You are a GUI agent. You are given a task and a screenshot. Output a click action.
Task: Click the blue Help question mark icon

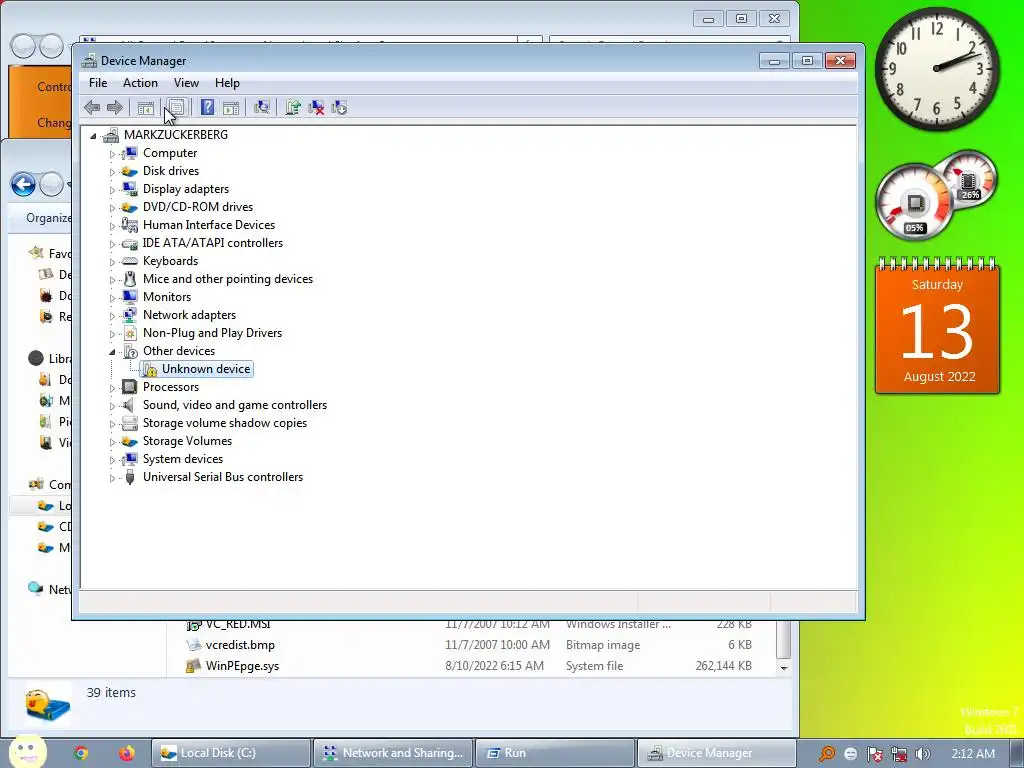tap(207, 108)
